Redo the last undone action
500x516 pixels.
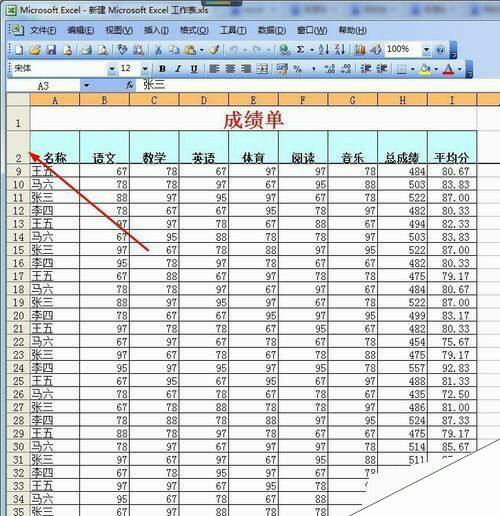[x=257, y=50]
